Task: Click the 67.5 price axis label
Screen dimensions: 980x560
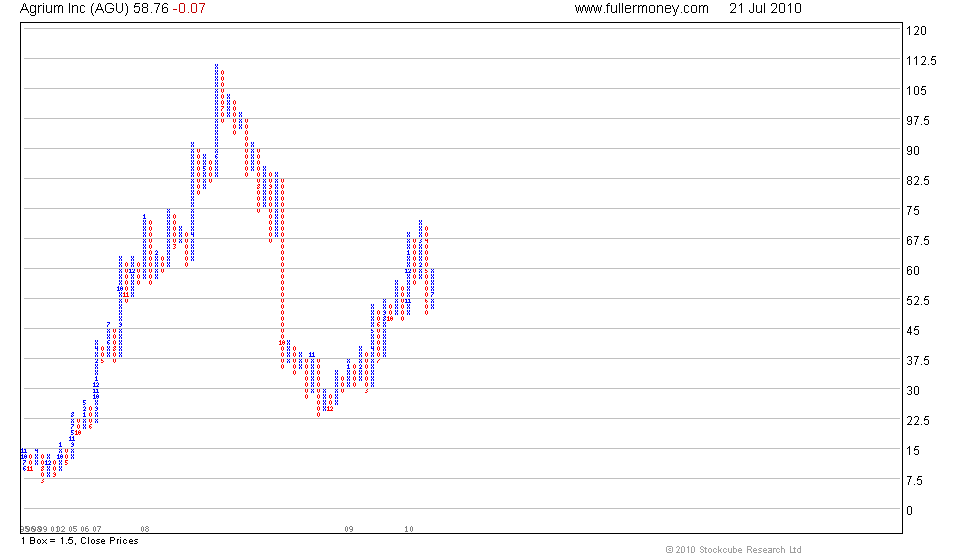Action: point(918,241)
